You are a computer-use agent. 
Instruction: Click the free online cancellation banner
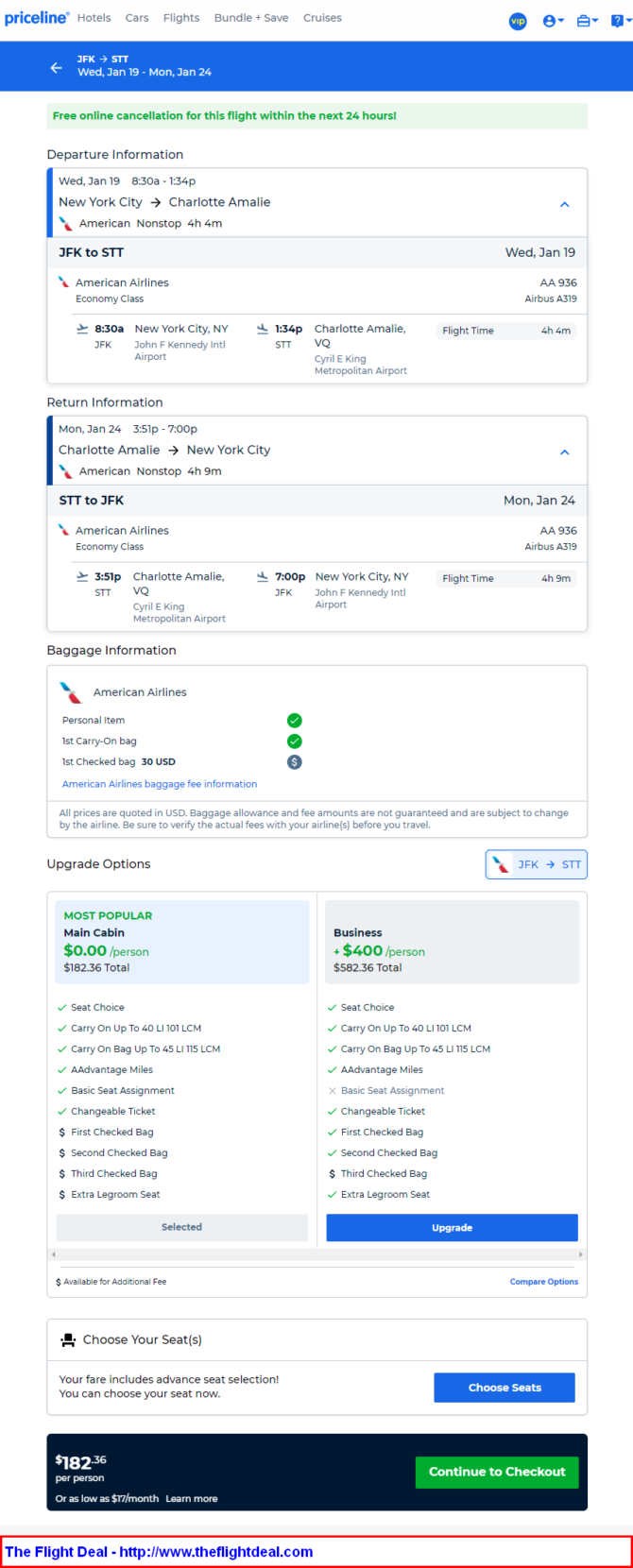pos(317,116)
